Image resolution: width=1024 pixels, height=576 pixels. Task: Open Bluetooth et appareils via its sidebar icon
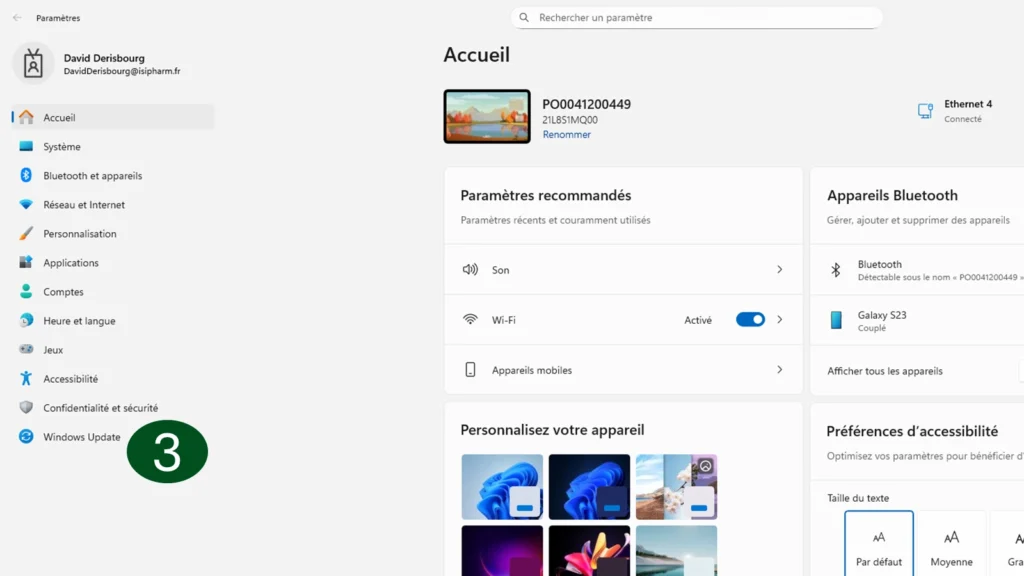coord(26,176)
